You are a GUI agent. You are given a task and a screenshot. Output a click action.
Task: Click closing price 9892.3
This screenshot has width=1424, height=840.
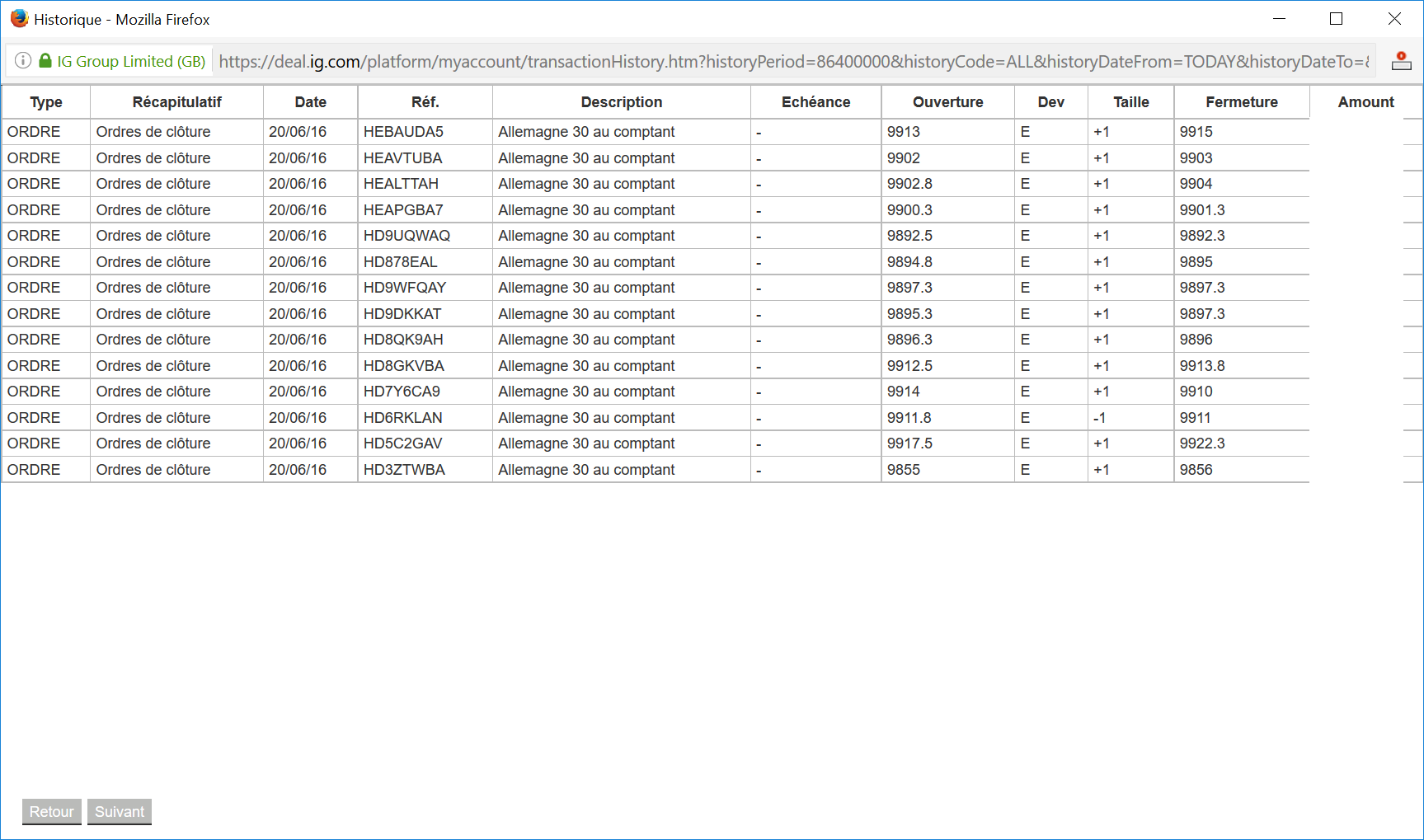1203,236
